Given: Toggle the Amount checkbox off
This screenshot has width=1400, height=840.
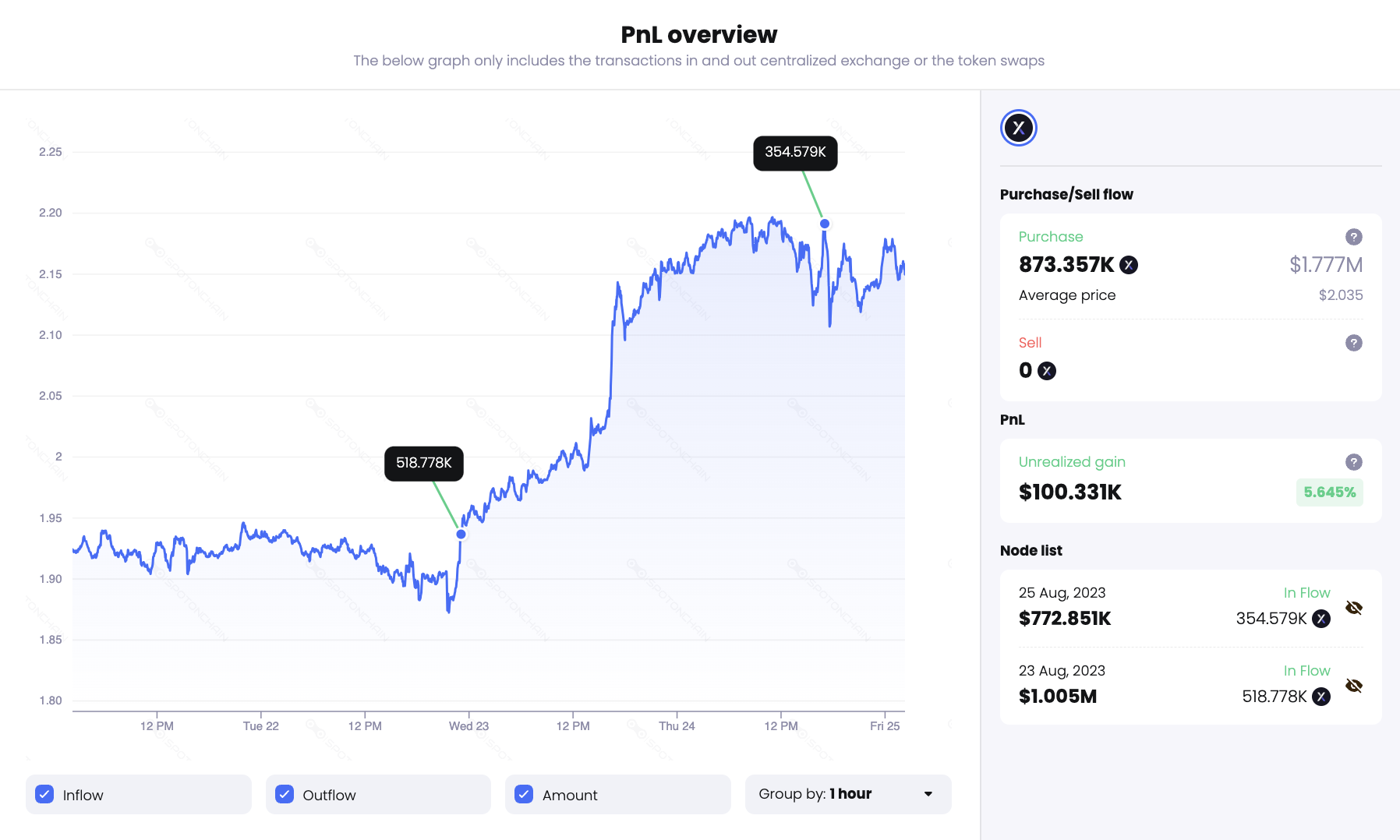Looking at the screenshot, I should pos(523,794).
